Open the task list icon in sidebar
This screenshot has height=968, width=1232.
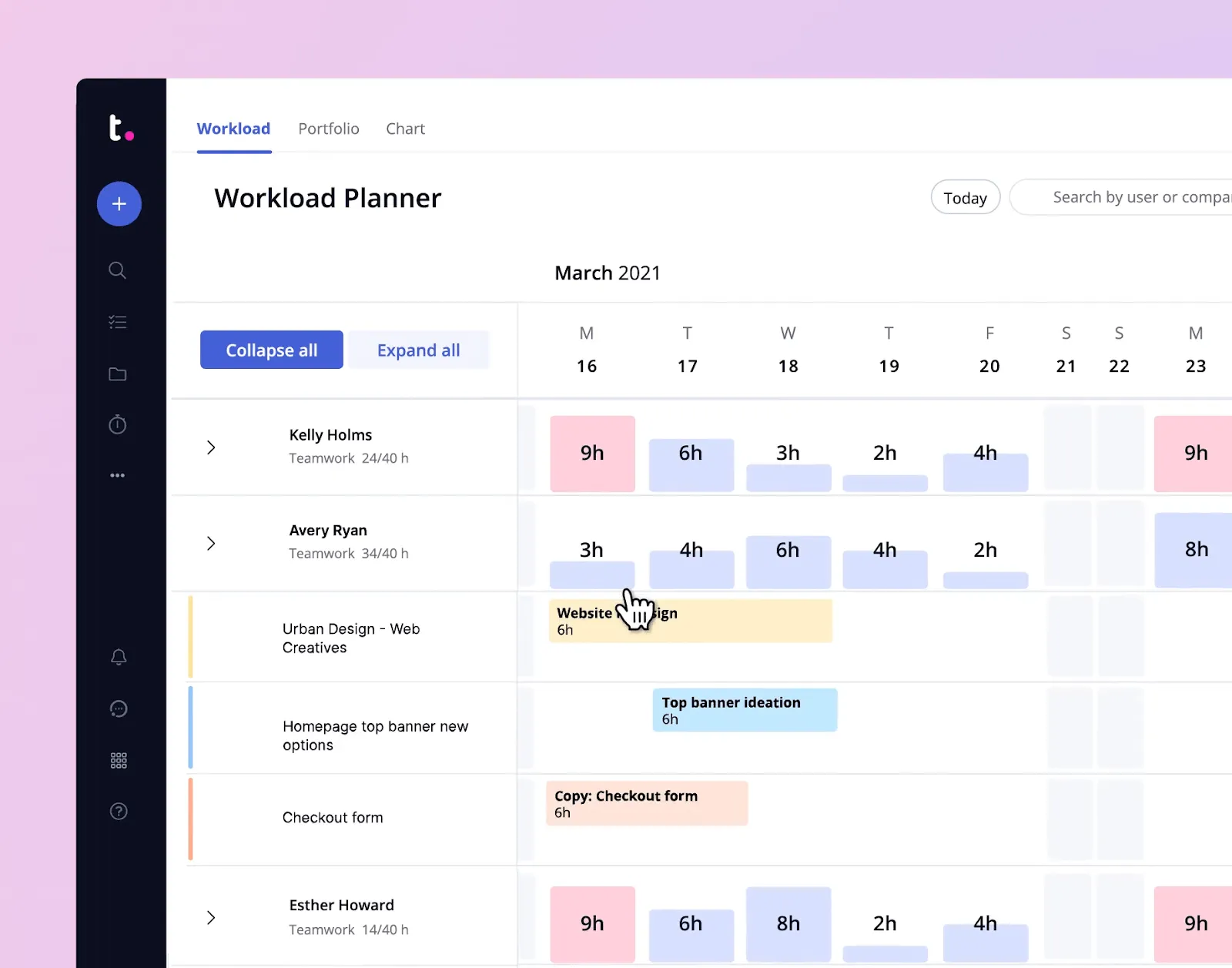click(118, 322)
